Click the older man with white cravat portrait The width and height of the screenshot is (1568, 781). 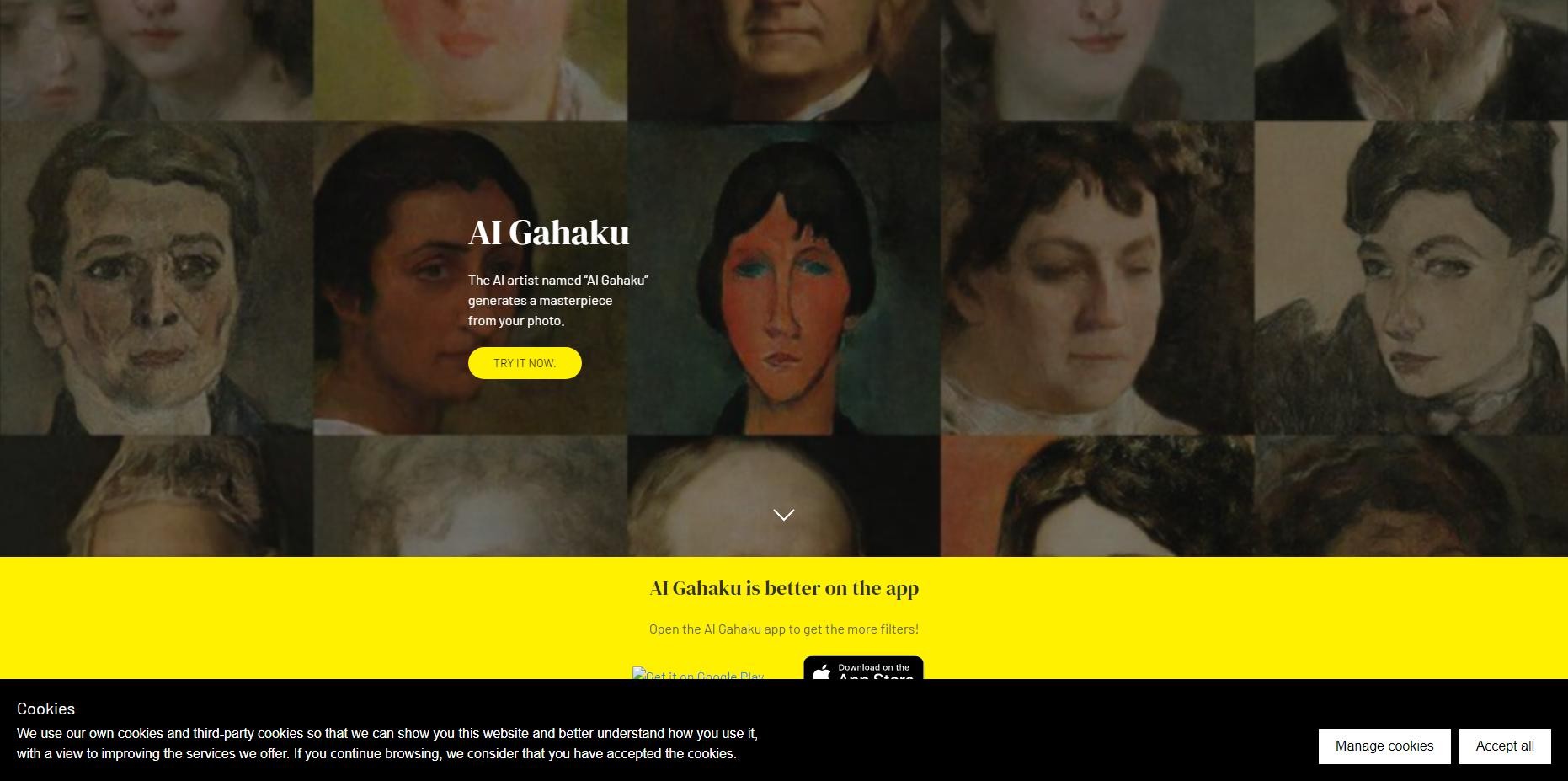[157, 278]
